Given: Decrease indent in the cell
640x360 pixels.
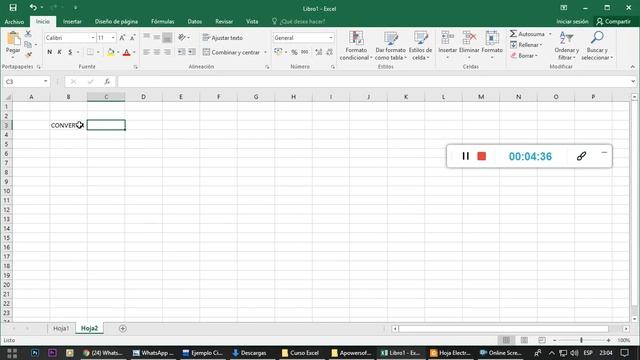Looking at the screenshot, I should pos(182,52).
